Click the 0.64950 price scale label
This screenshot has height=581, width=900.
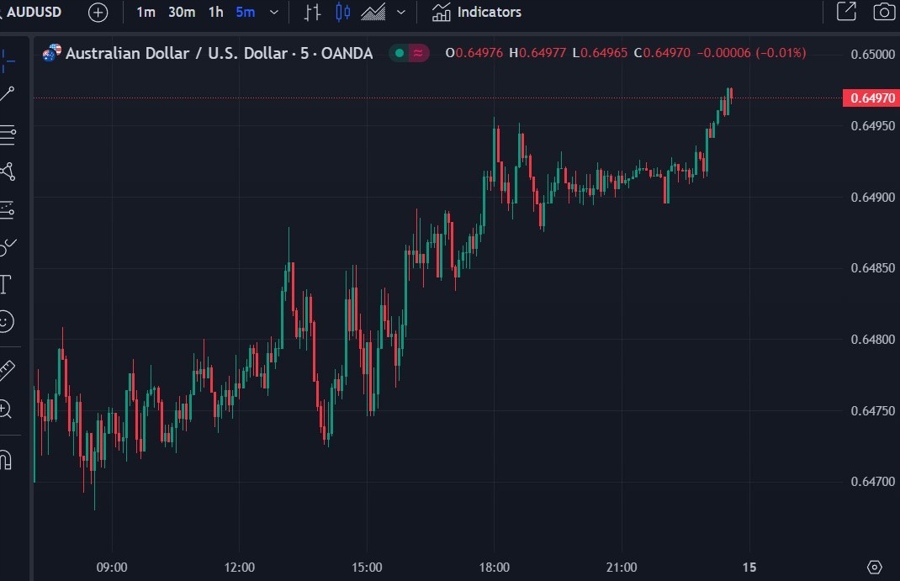pos(872,126)
